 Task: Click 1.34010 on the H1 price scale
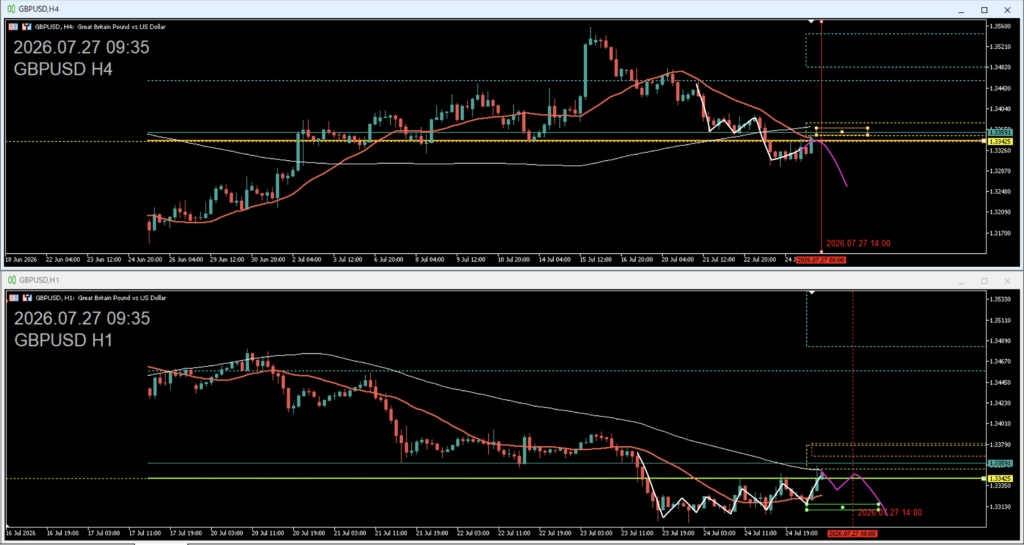(x=1000, y=424)
